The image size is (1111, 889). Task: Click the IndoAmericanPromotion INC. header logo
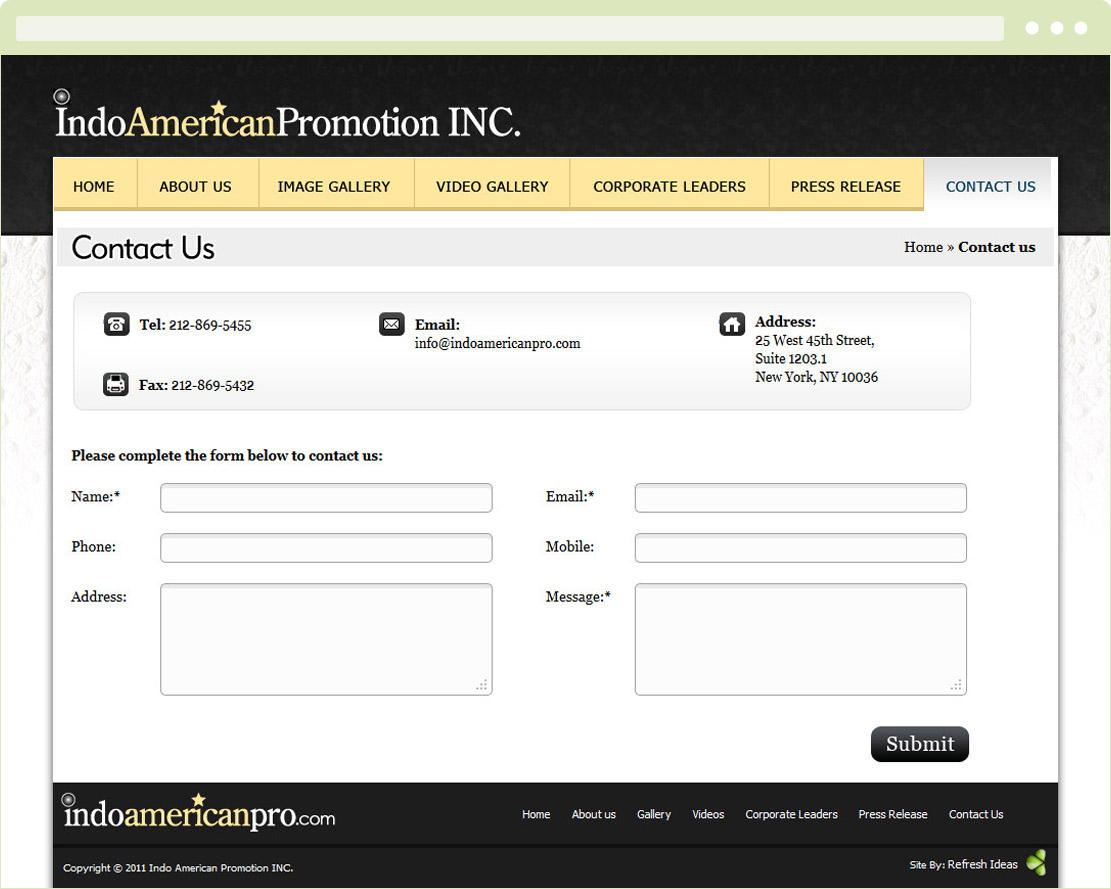288,120
